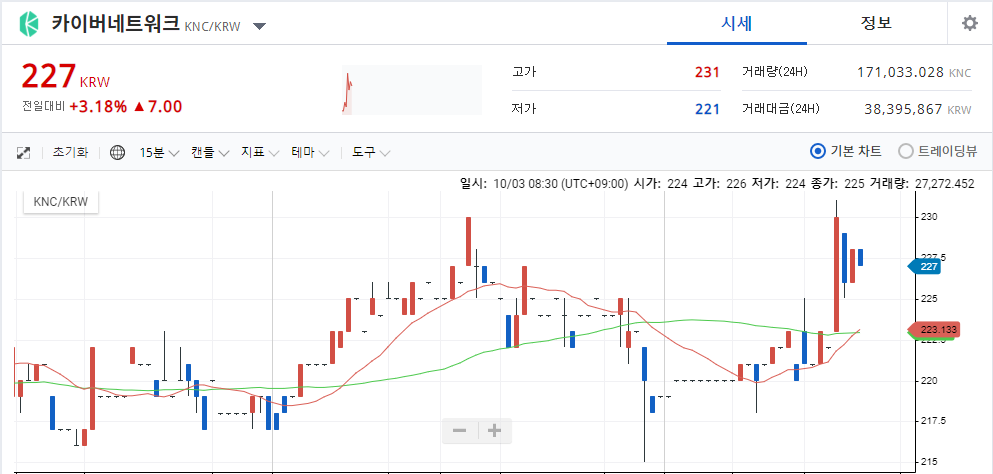The width and height of the screenshot is (993, 474).
Task: Click the 10/03 08:30 (UTC+09:00) timestamp
Action: [559, 183]
